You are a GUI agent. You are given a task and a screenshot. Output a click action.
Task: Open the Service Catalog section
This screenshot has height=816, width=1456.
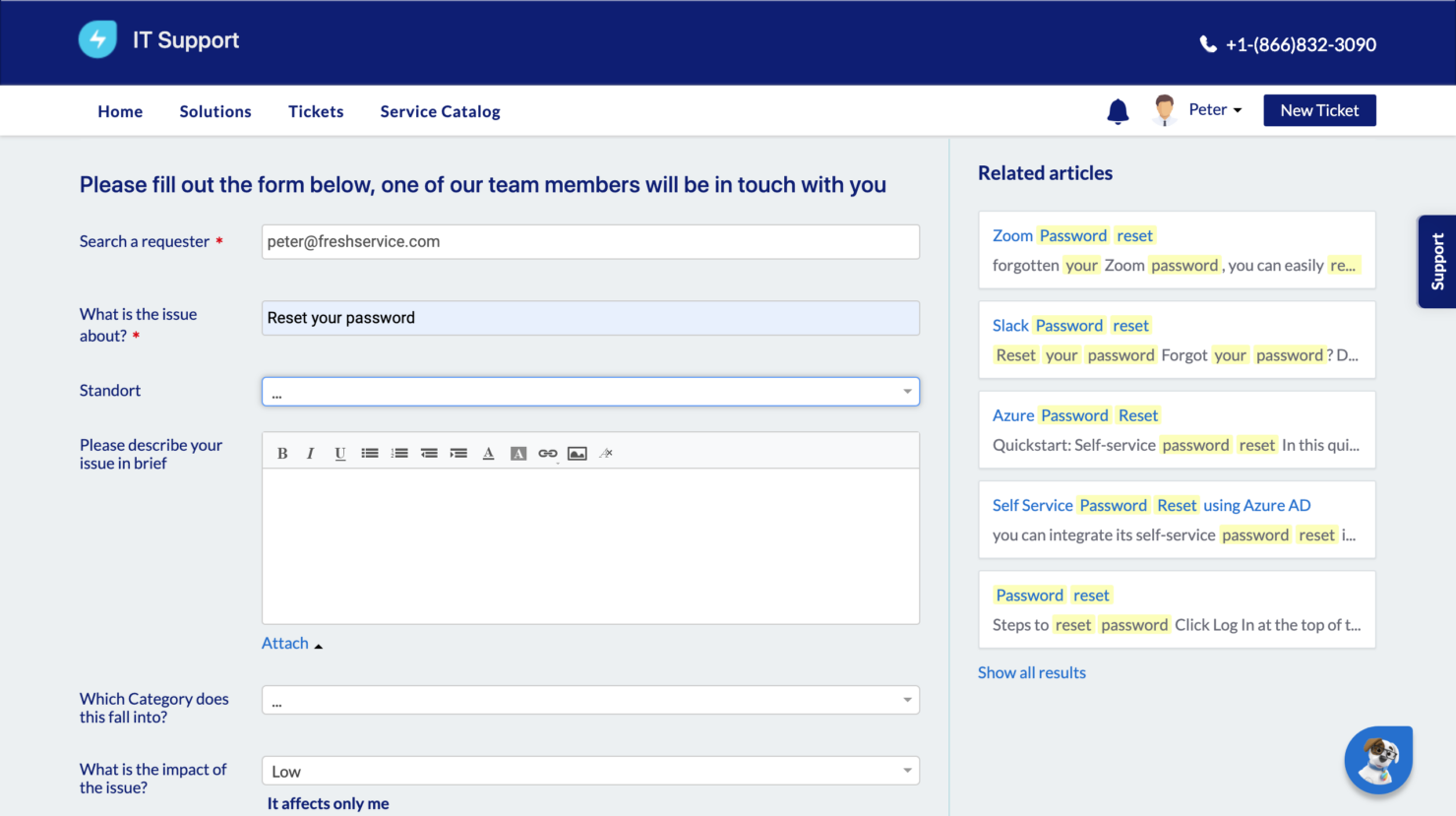click(x=440, y=111)
